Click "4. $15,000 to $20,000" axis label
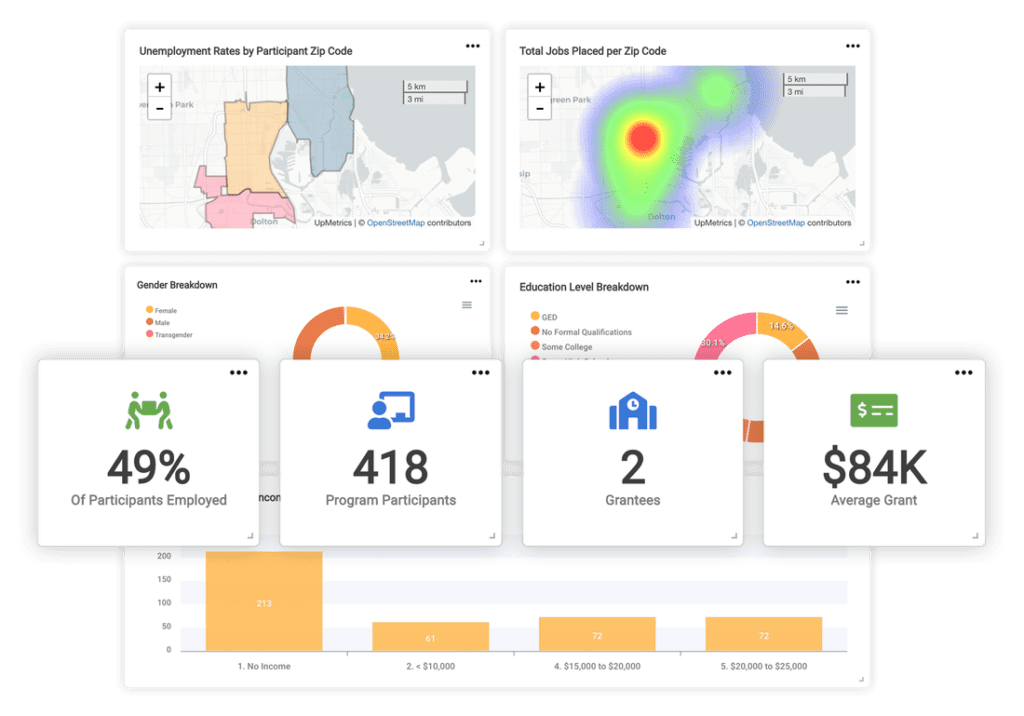This screenshot has width=1024, height=716. tap(597, 666)
